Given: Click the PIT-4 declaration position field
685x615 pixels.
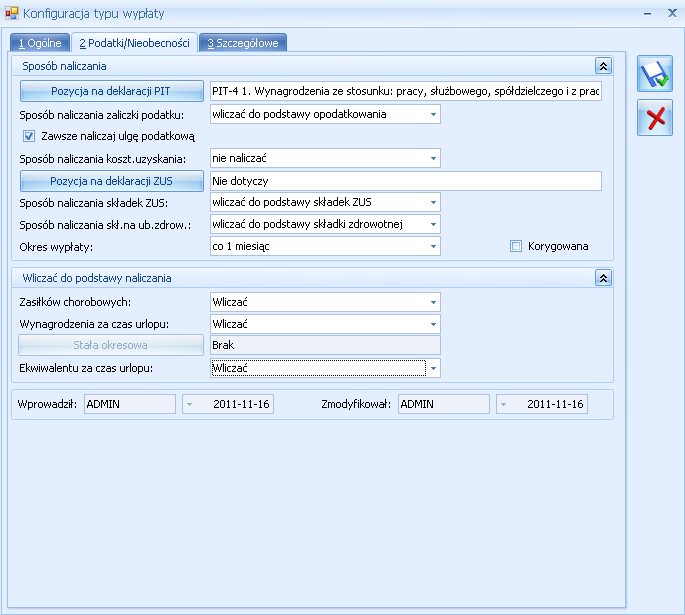Looking at the screenshot, I should (405, 91).
